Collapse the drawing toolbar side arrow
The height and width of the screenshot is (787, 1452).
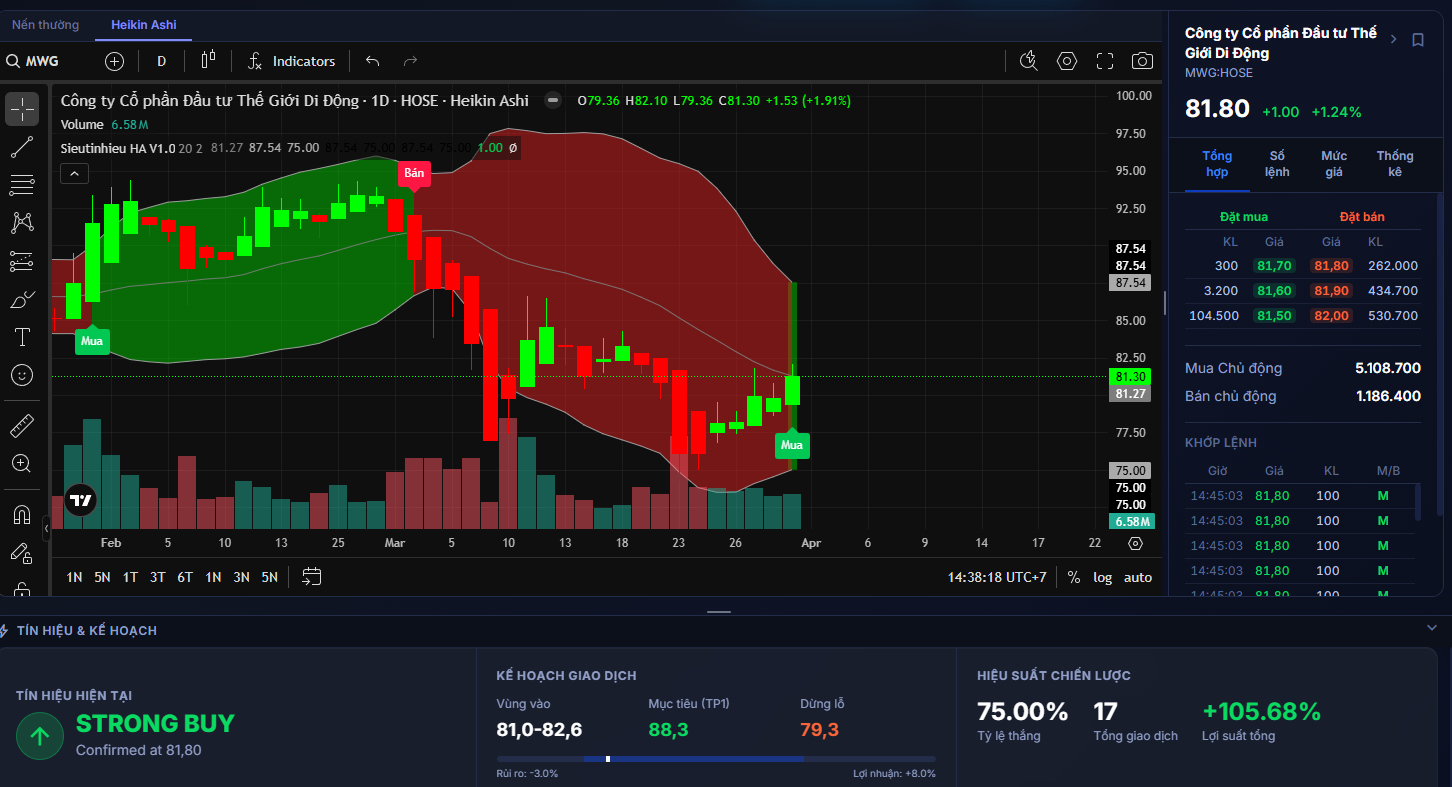pos(46,527)
